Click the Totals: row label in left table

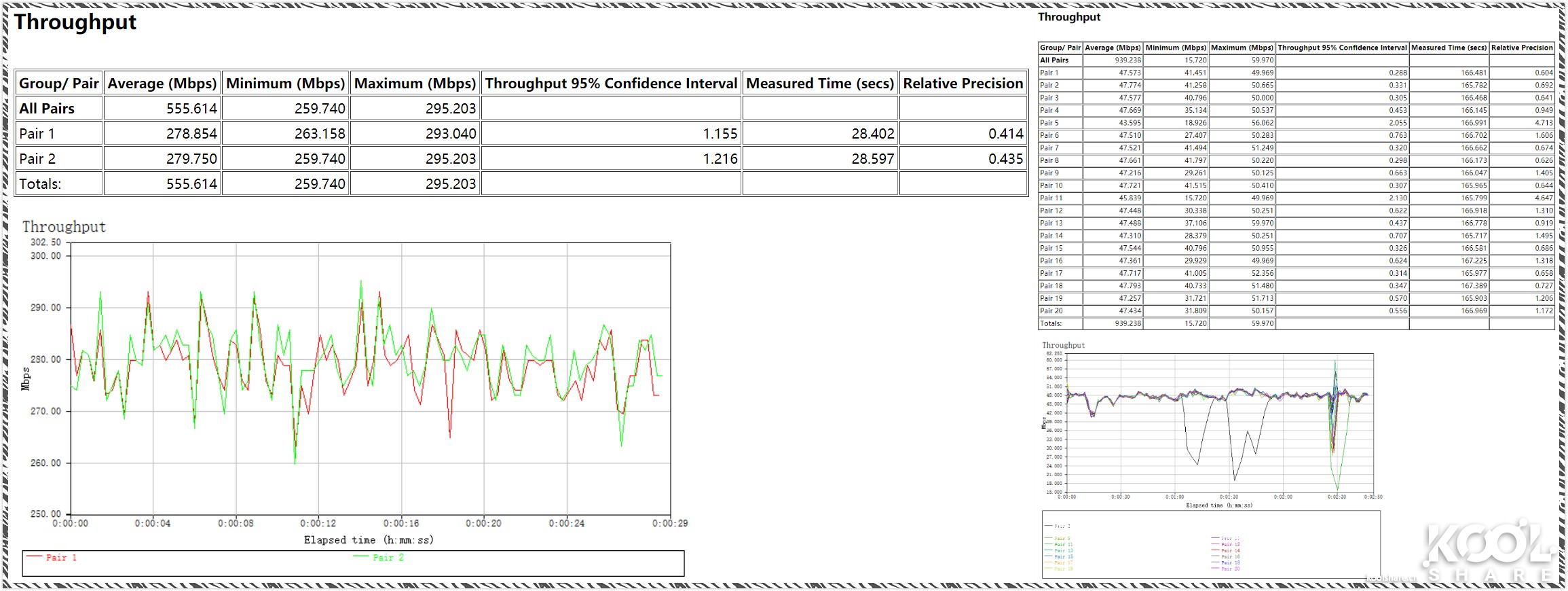(x=40, y=184)
